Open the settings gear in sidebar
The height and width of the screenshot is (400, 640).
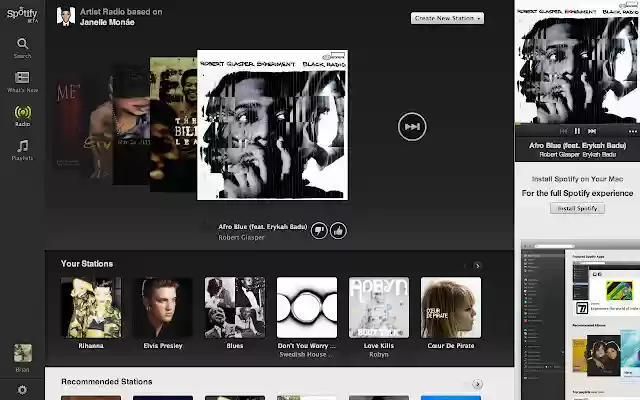pos(22,390)
